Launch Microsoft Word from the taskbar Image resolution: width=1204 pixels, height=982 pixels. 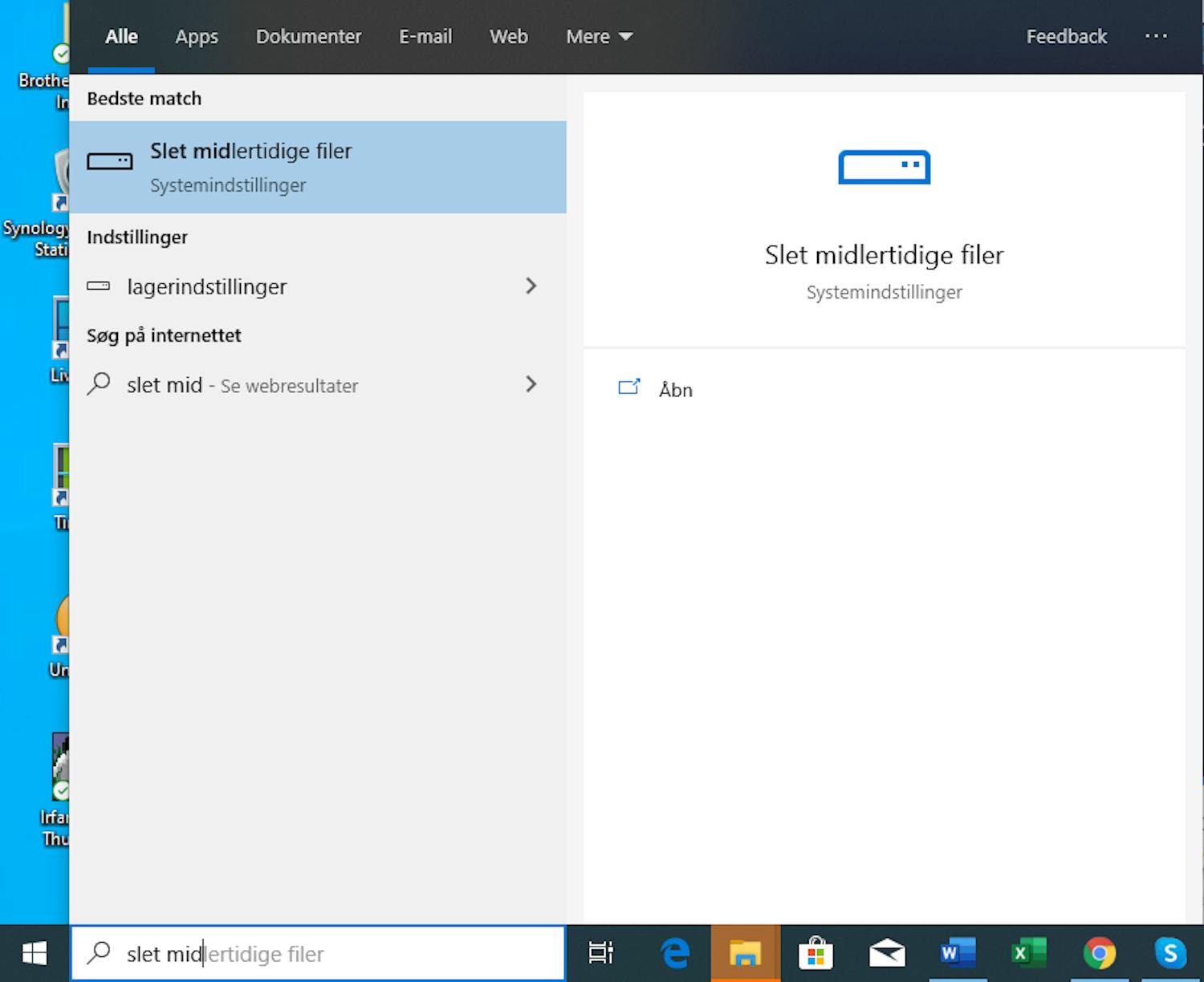(x=956, y=953)
